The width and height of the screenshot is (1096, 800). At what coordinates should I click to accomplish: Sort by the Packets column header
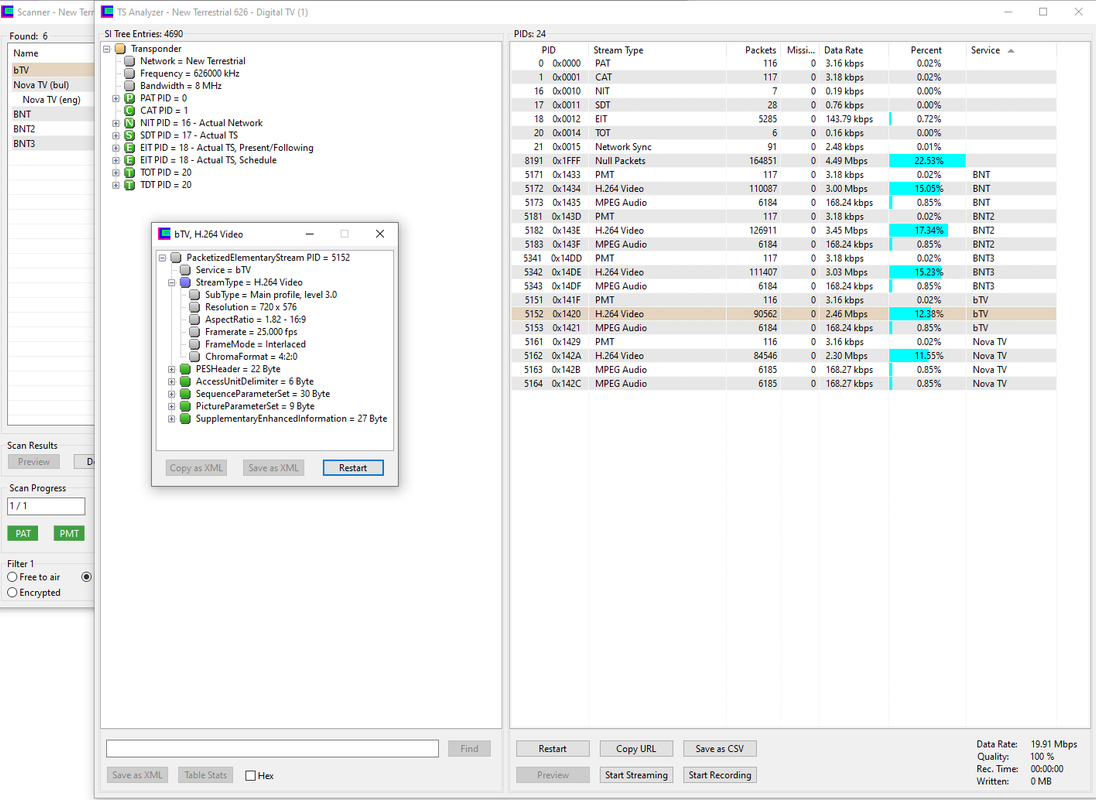(x=754, y=50)
